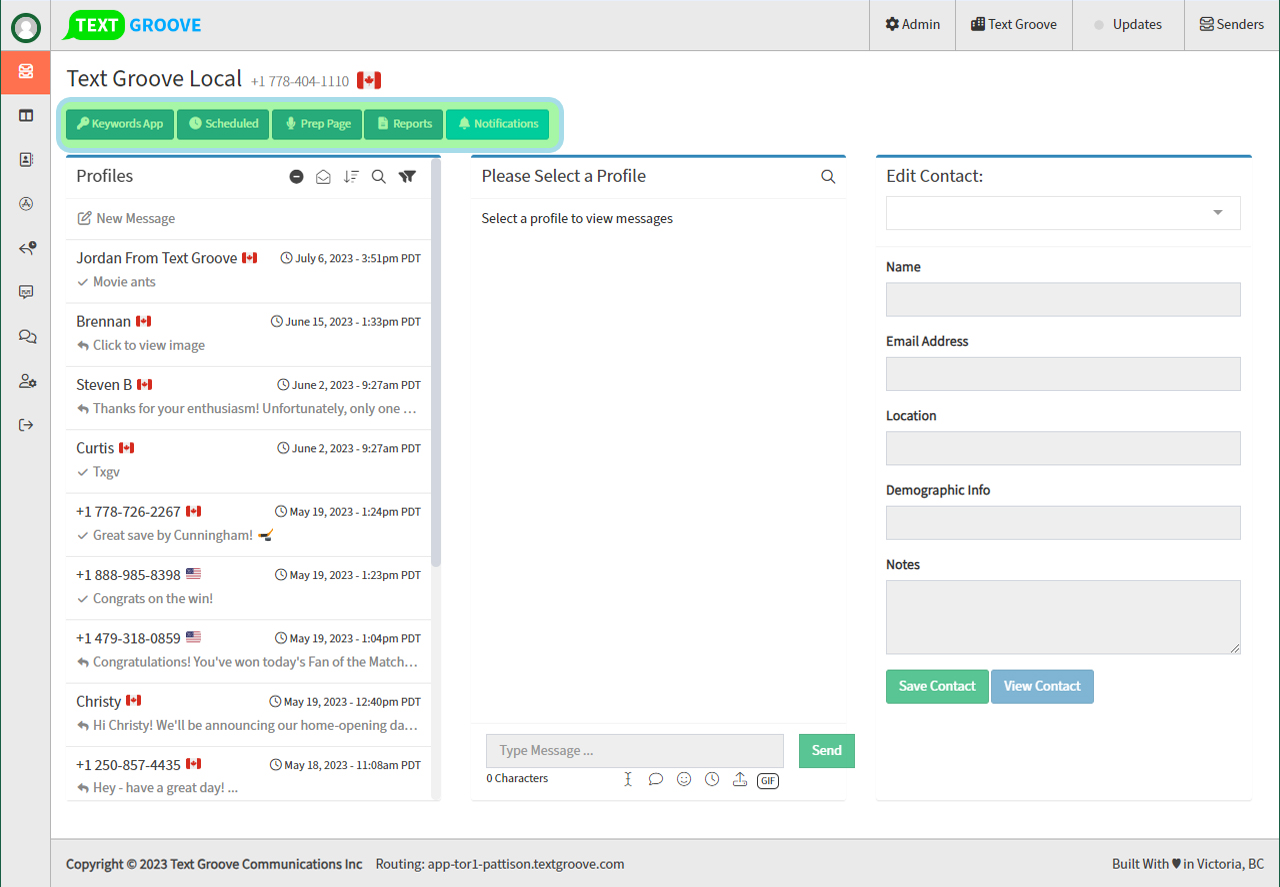Click the Email Address input field
Viewport: 1280px width, 887px height.
pyautogui.click(x=1063, y=374)
